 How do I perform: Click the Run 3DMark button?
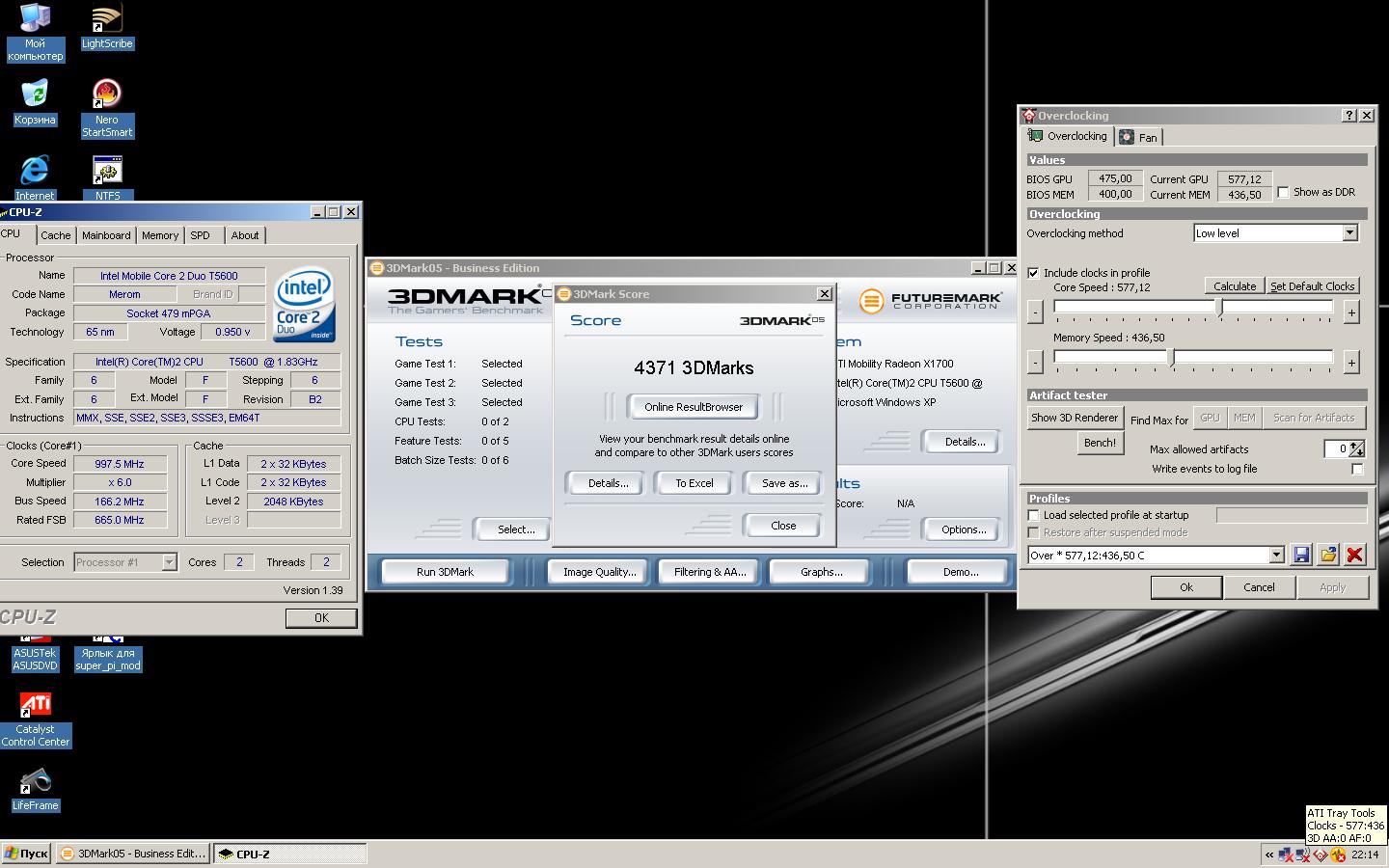[445, 572]
